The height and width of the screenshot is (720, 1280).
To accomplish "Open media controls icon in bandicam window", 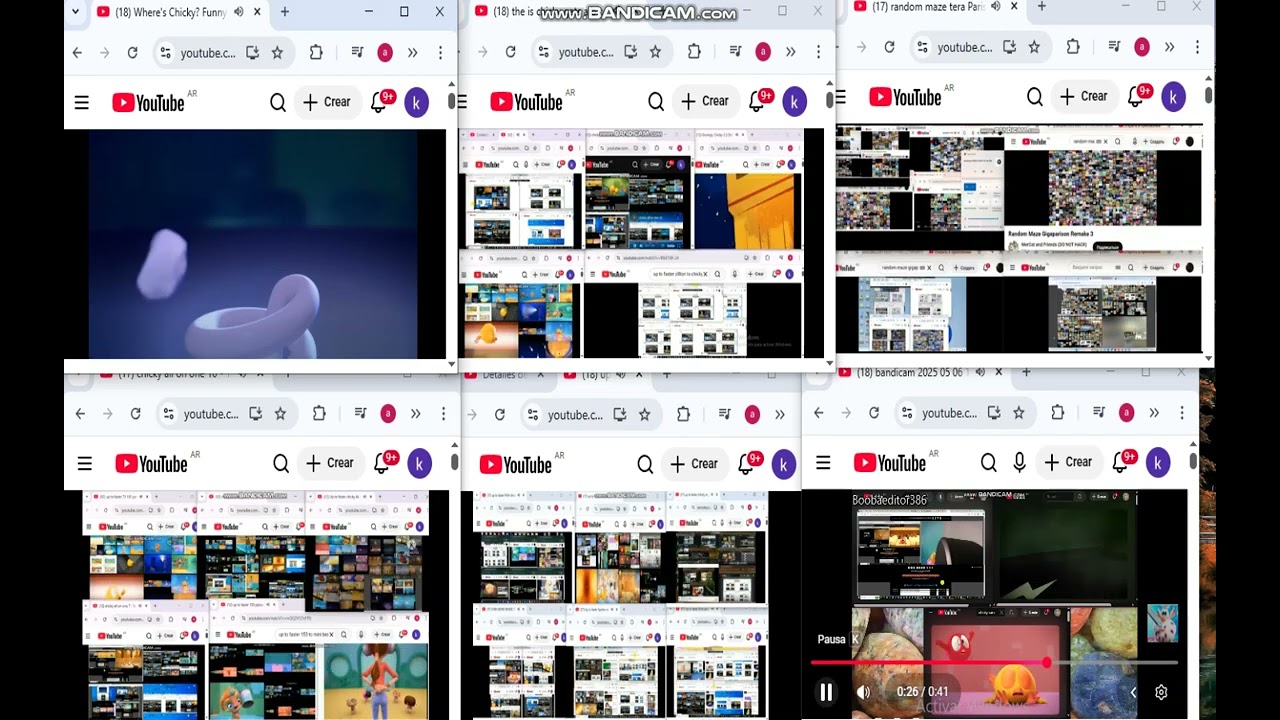I will tap(1098, 413).
